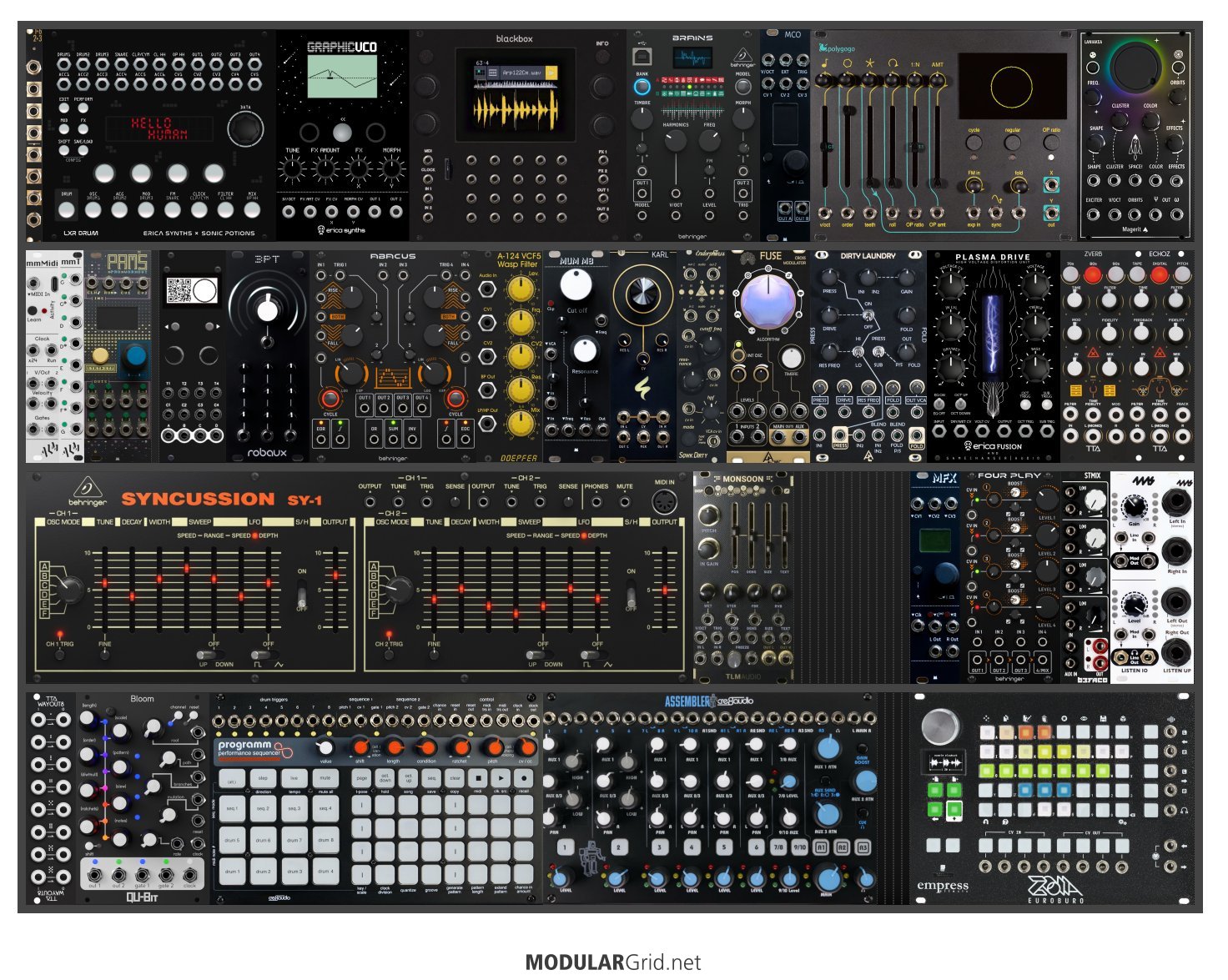Click the Monsoon PITCH knob
This screenshot has width=1228, height=980.
tap(708, 515)
